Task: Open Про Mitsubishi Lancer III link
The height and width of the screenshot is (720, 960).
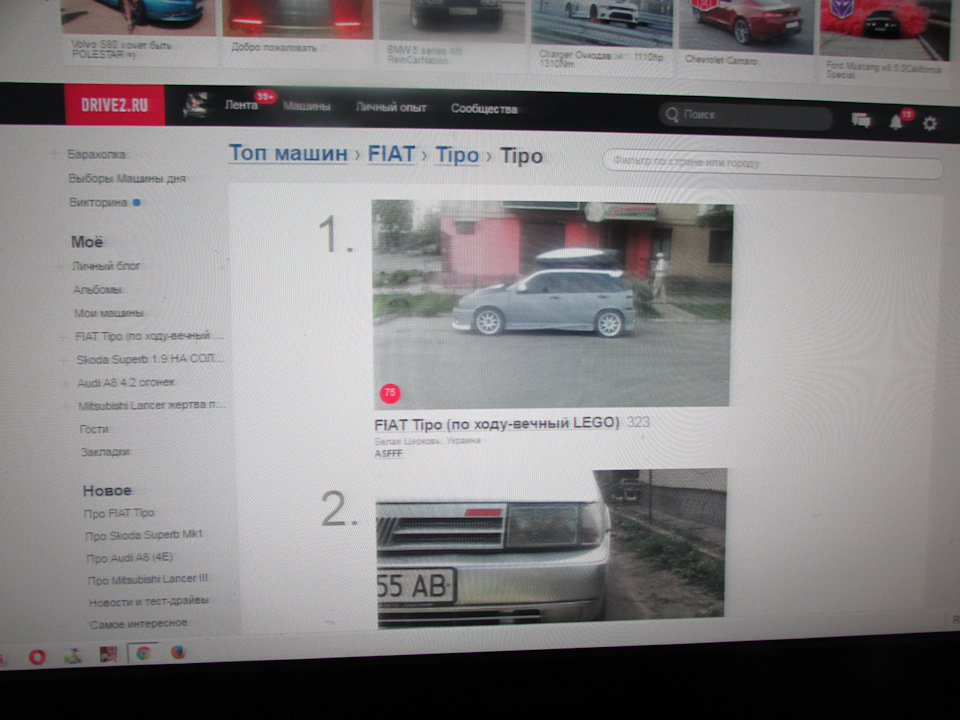Action: (148, 580)
